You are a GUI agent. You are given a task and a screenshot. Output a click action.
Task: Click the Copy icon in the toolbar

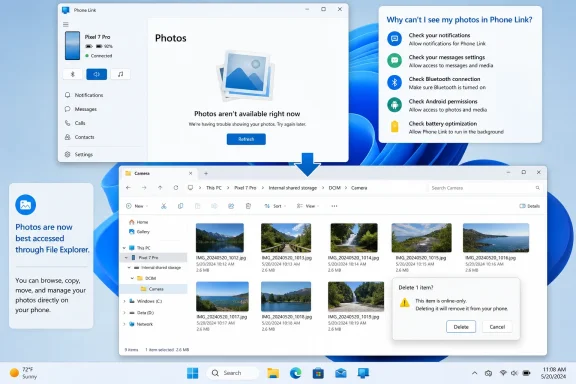pyautogui.click(x=180, y=206)
